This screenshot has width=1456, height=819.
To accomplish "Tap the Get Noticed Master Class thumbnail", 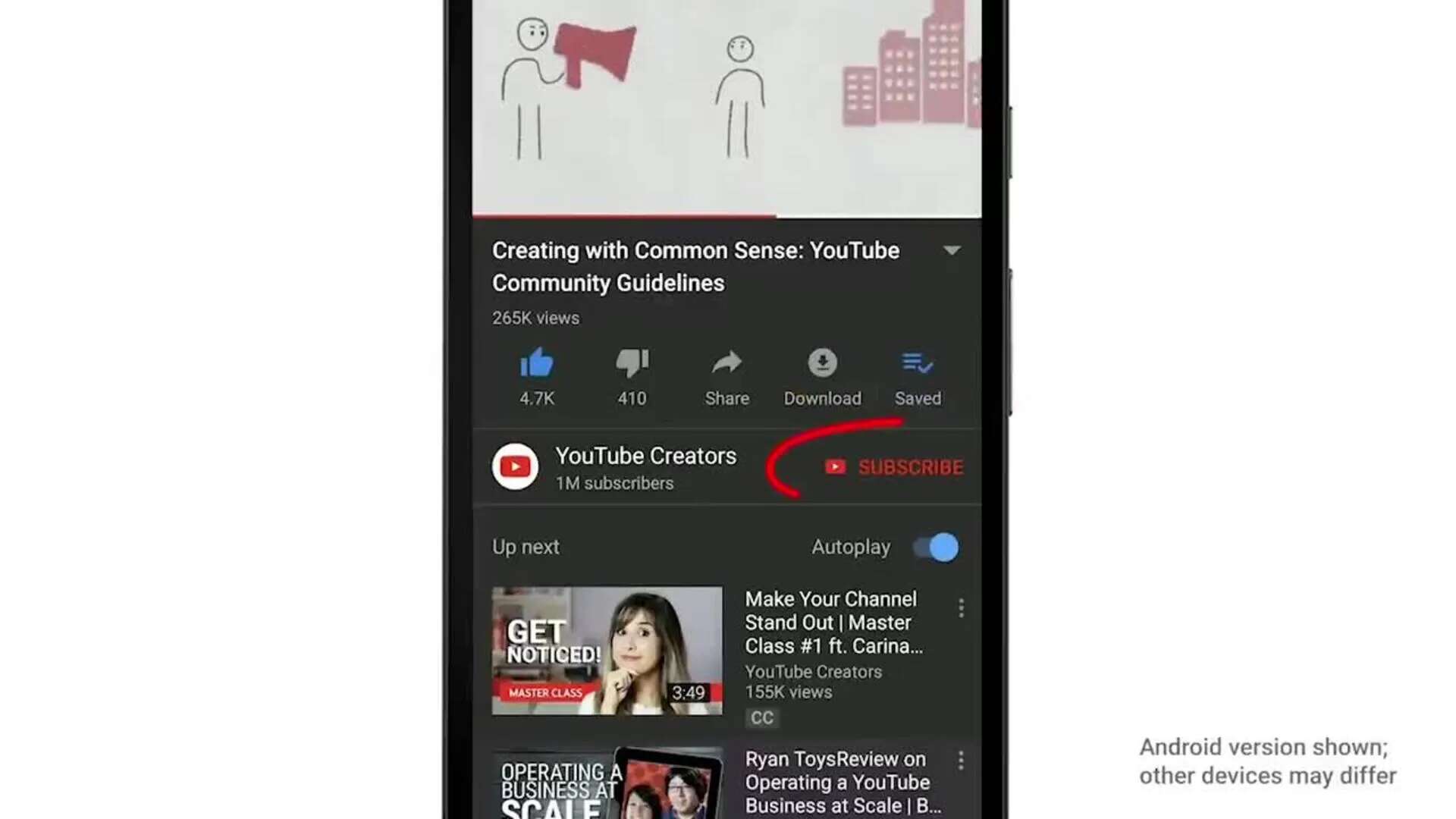I will 607,651.
